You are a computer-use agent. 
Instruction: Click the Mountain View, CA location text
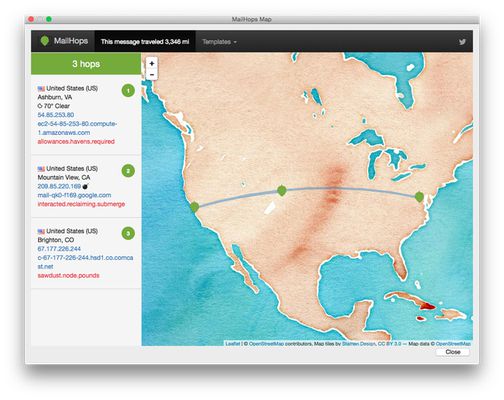pyautogui.click(x=64, y=177)
